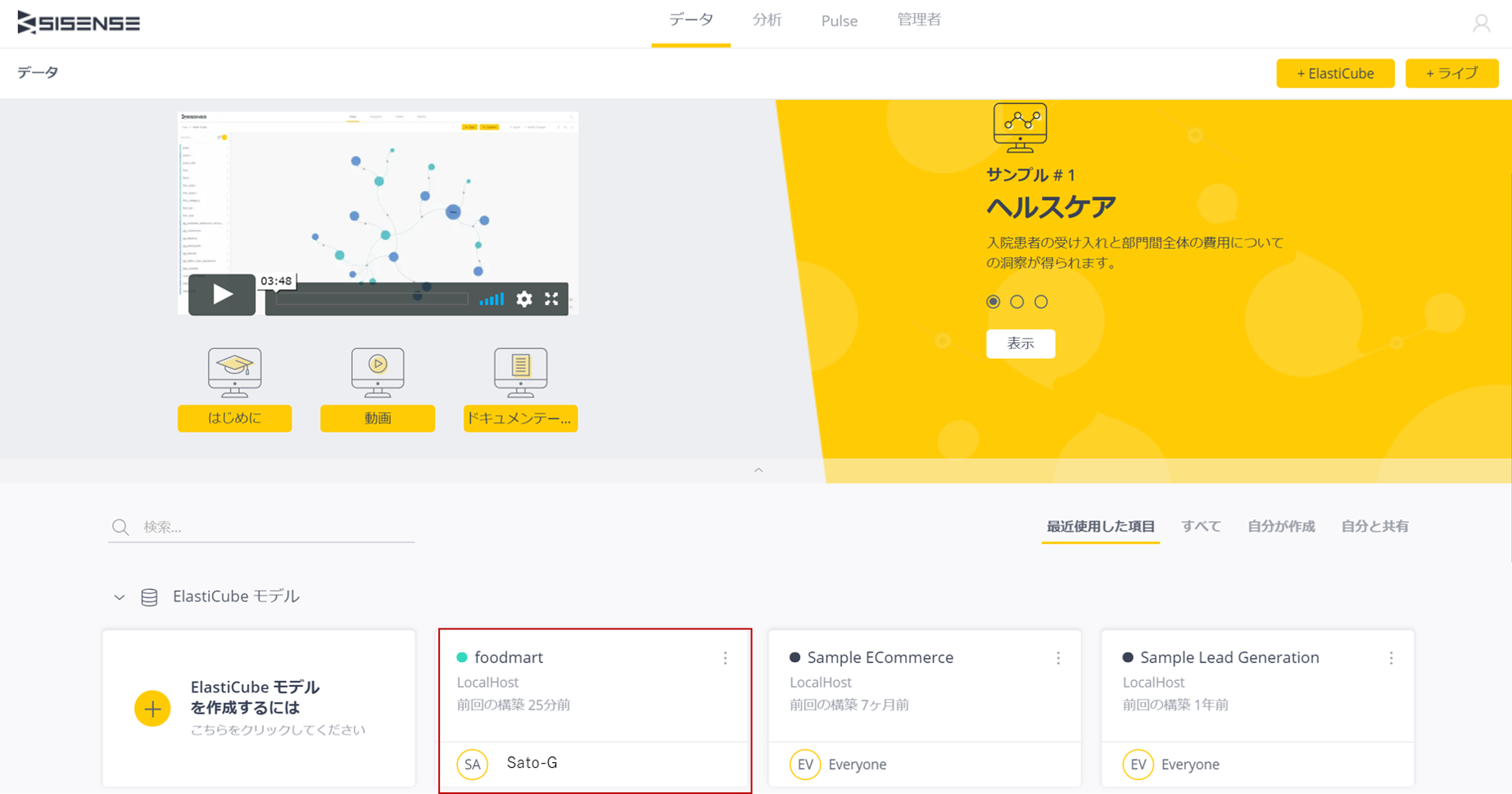Open the user profile icon
This screenshot has height=794, width=1512.
1481,23
